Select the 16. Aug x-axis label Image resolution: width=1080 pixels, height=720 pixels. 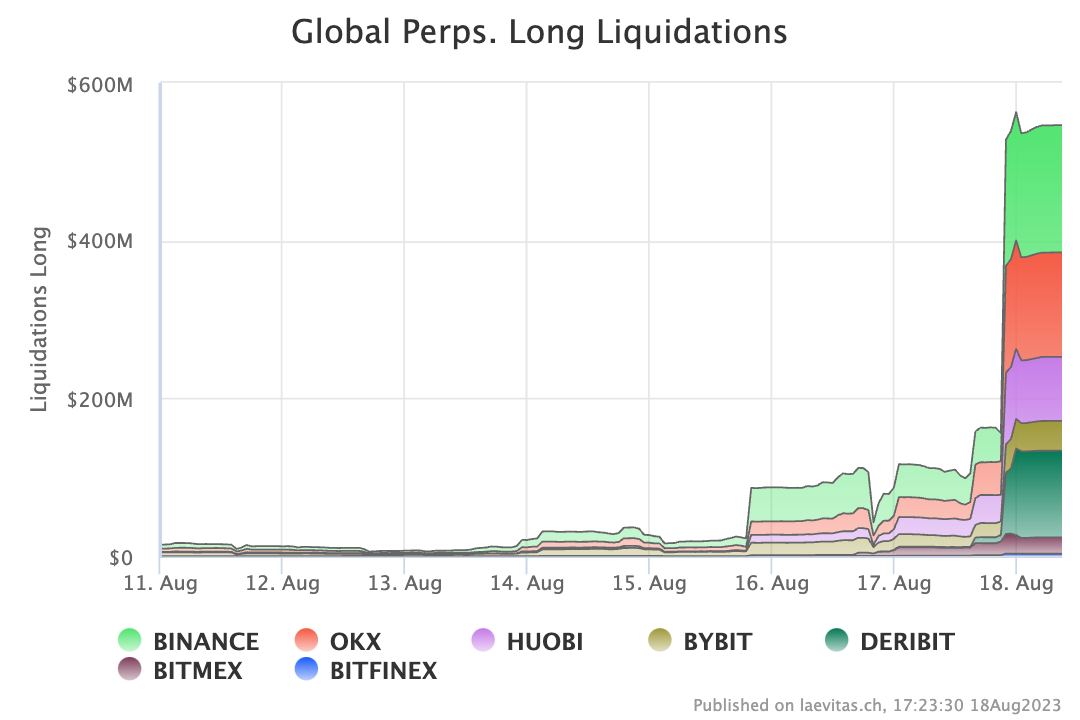point(771,584)
